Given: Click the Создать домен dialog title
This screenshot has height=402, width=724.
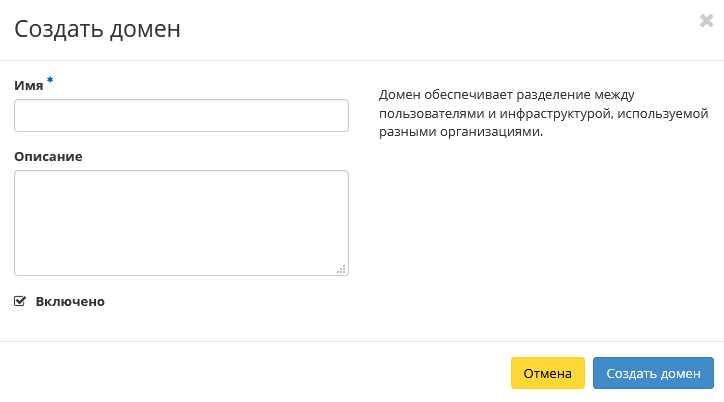Looking at the screenshot, I should (97, 29).
